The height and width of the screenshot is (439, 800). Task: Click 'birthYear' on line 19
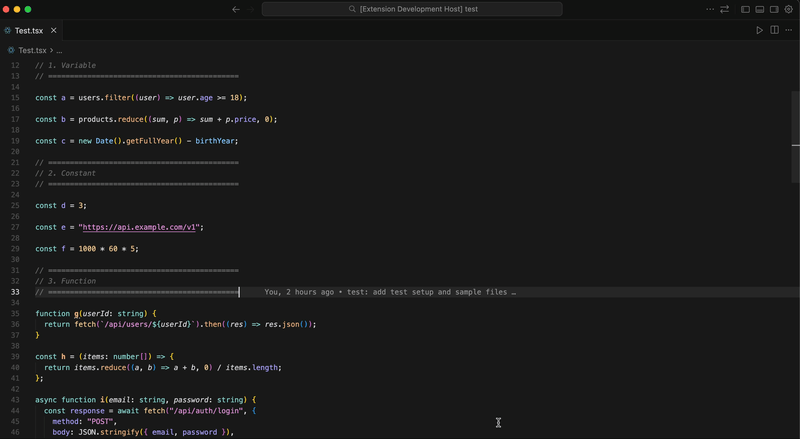215,141
